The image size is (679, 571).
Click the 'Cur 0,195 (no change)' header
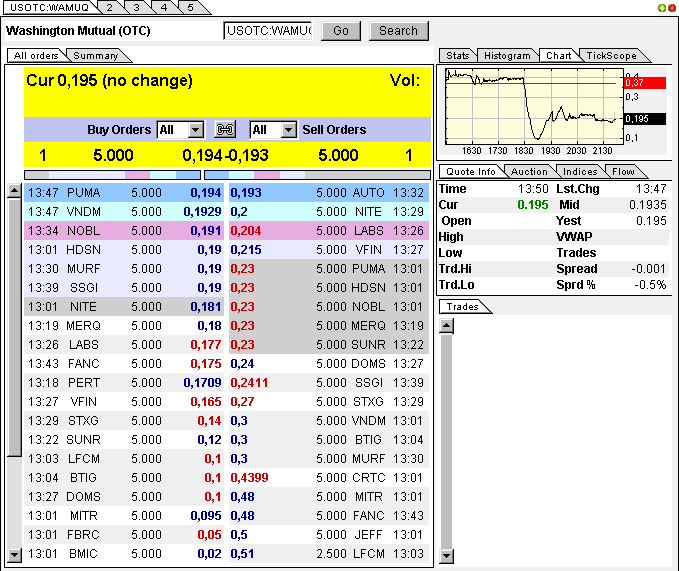coord(110,81)
